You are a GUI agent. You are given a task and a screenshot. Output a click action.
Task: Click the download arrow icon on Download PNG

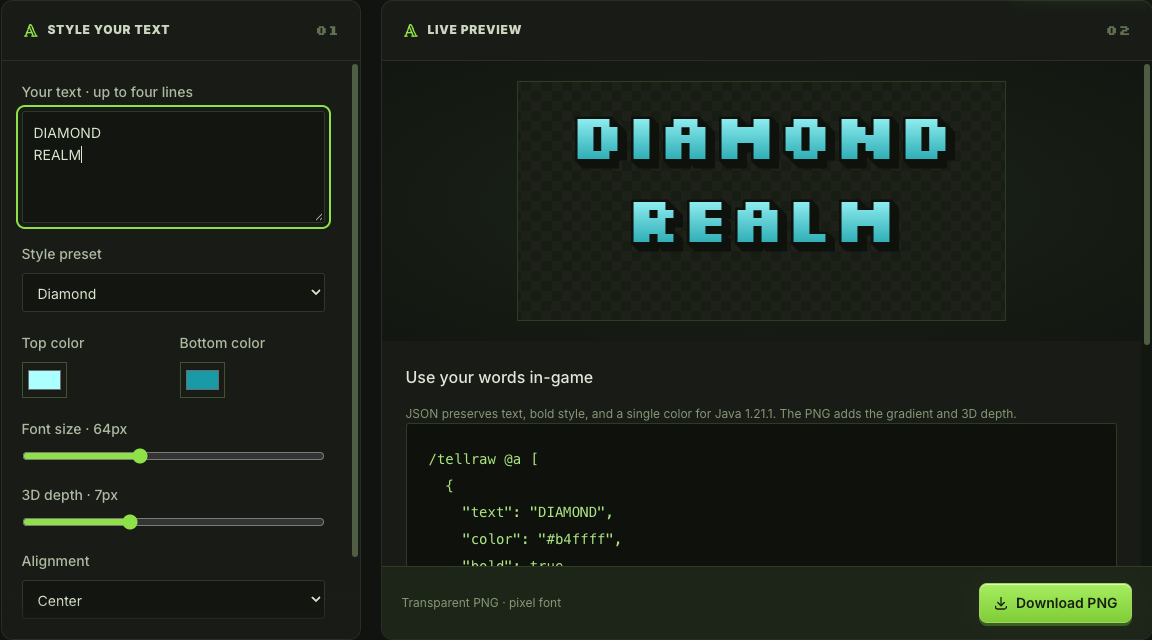click(x=1000, y=603)
